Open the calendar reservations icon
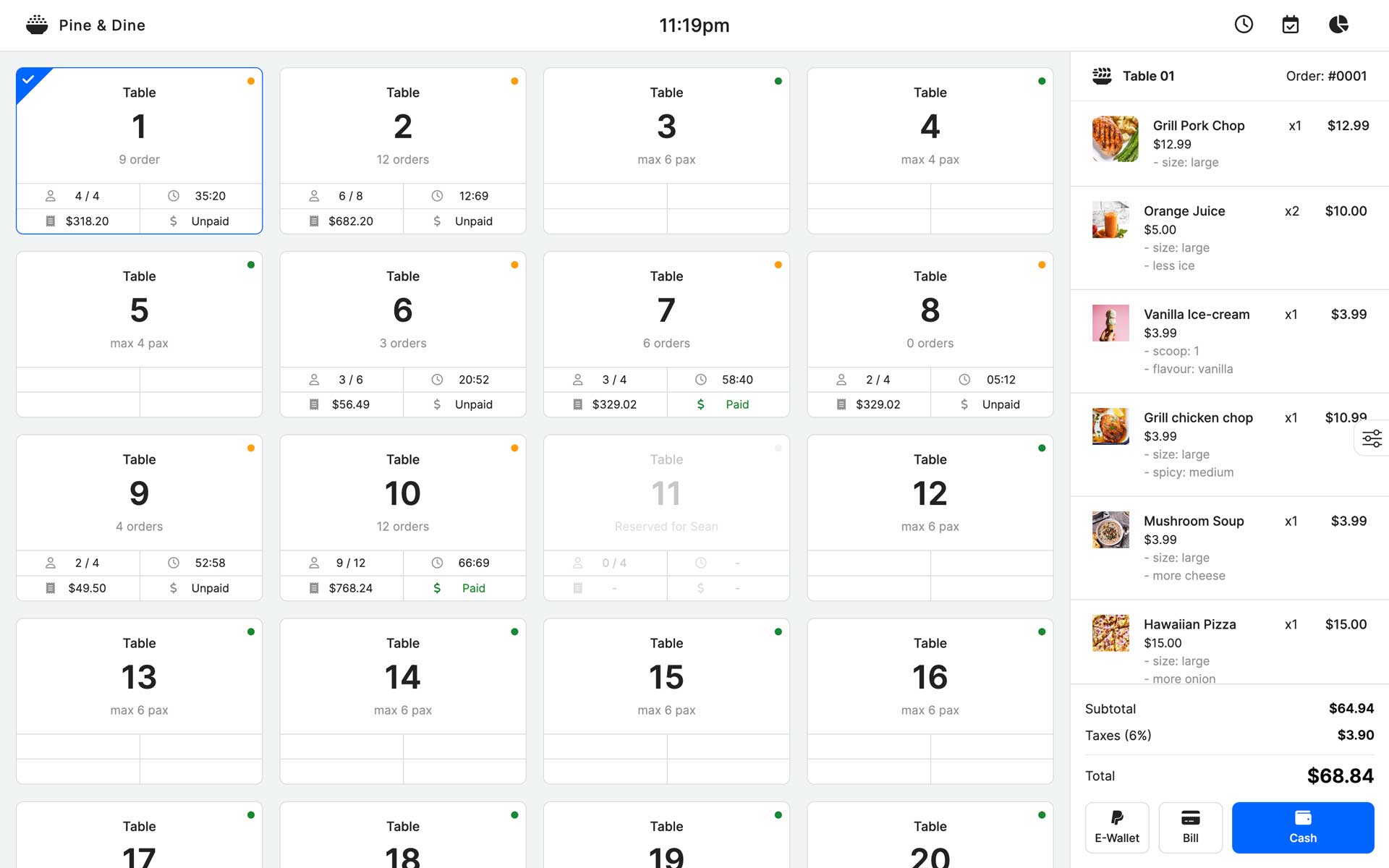This screenshot has height=868, width=1389. tap(1291, 25)
